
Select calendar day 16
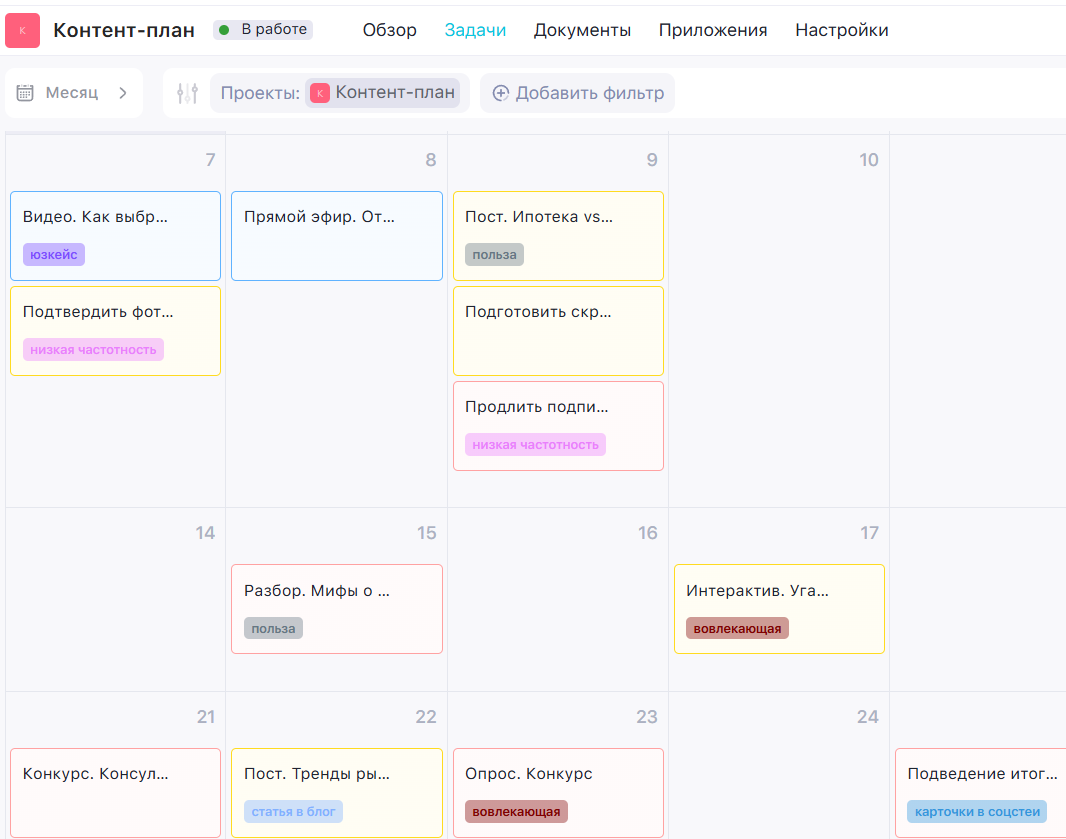(x=647, y=533)
